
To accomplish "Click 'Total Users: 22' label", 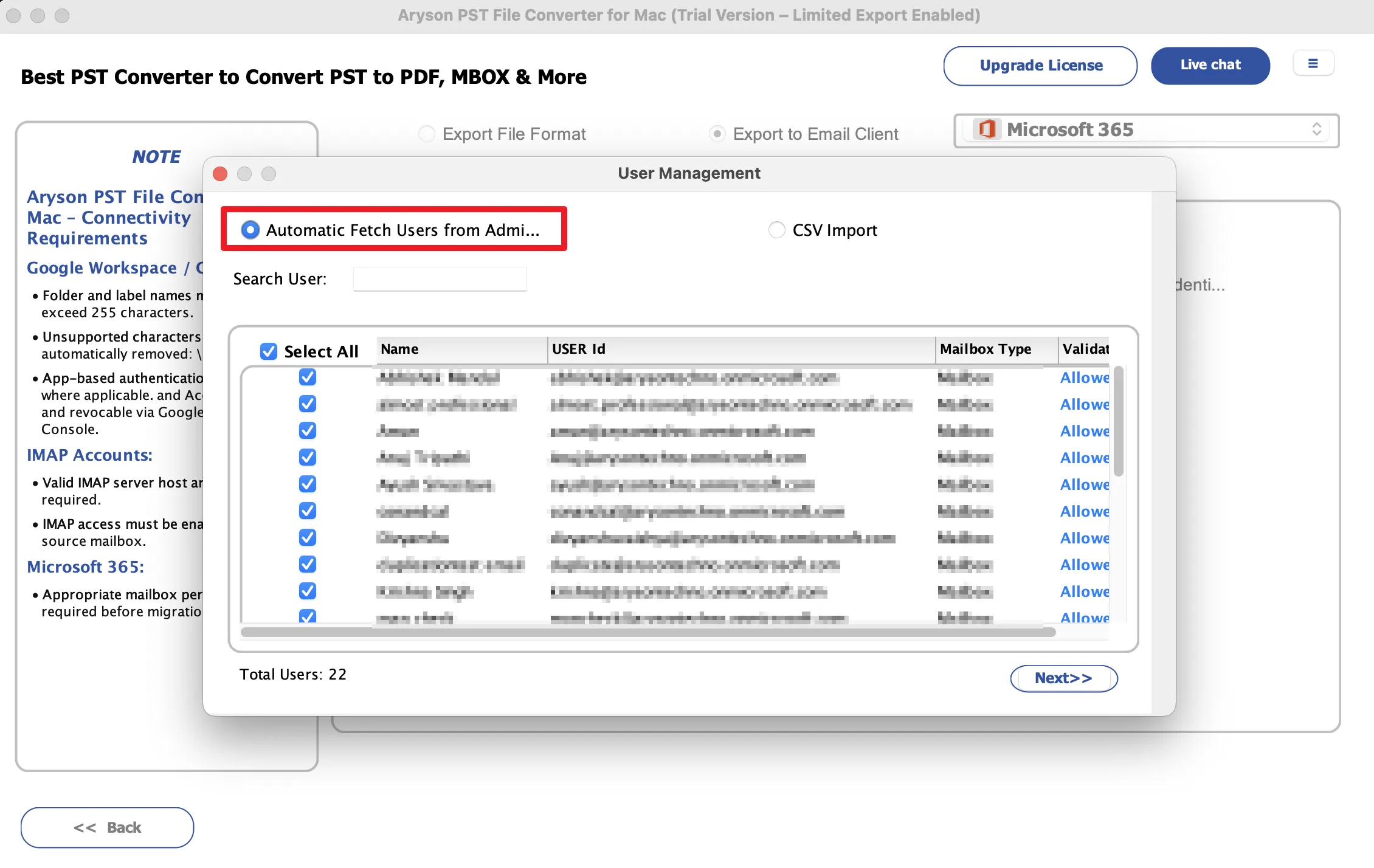I will click(293, 675).
